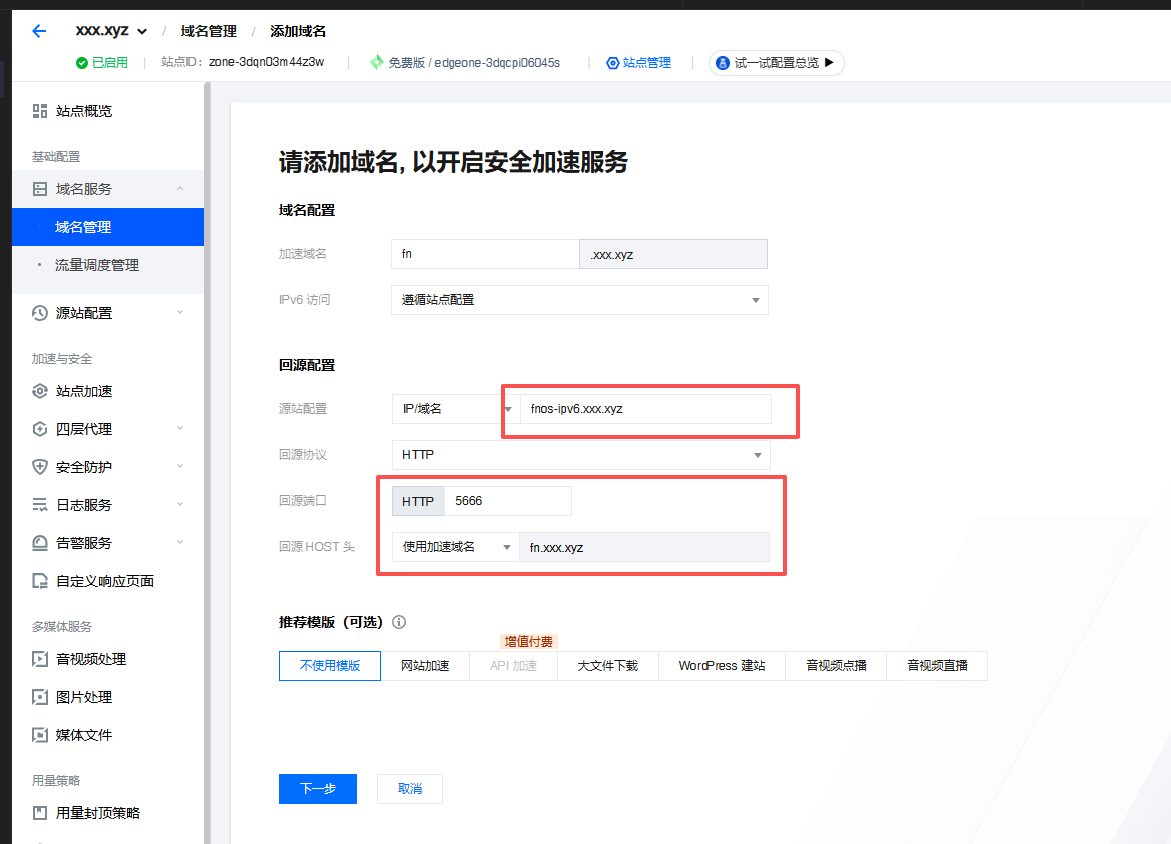Click the 下一步 button
1171x844 pixels.
(x=318, y=789)
